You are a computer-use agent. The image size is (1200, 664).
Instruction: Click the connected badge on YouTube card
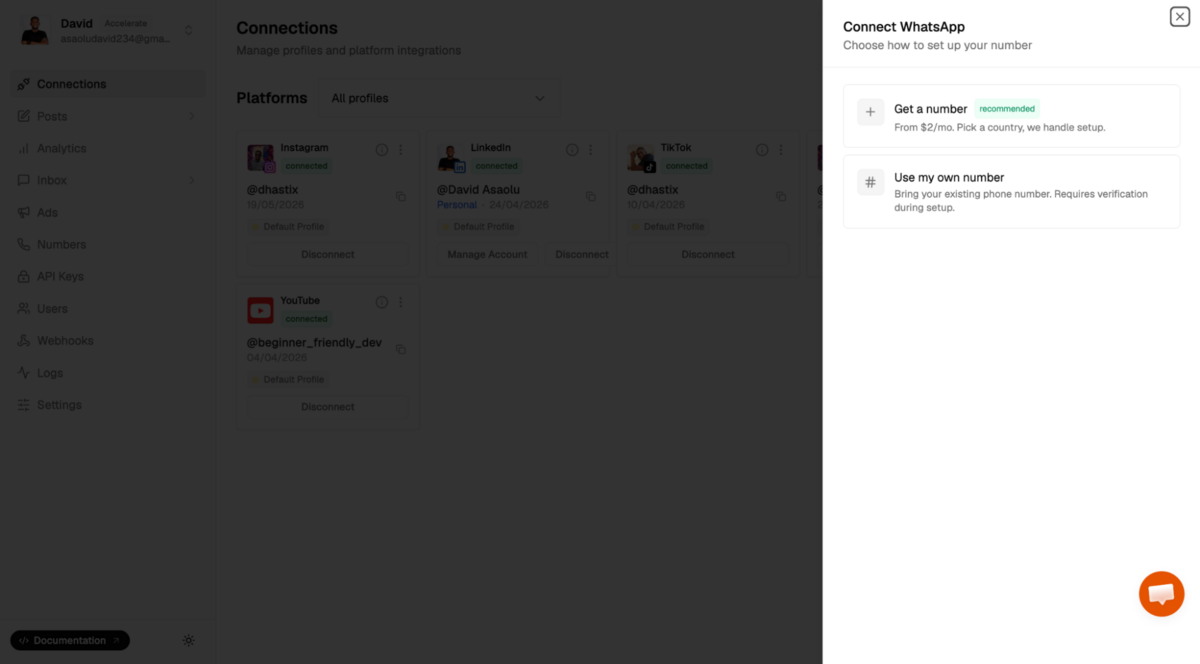(306, 319)
